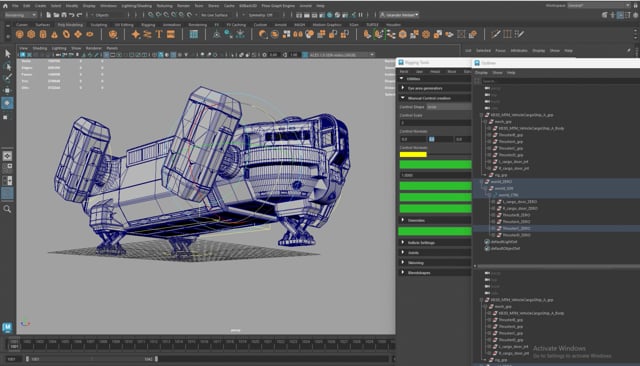Click the 1.0000 value field in Rigging Tools
640x366 pixels.
click(x=436, y=175)
